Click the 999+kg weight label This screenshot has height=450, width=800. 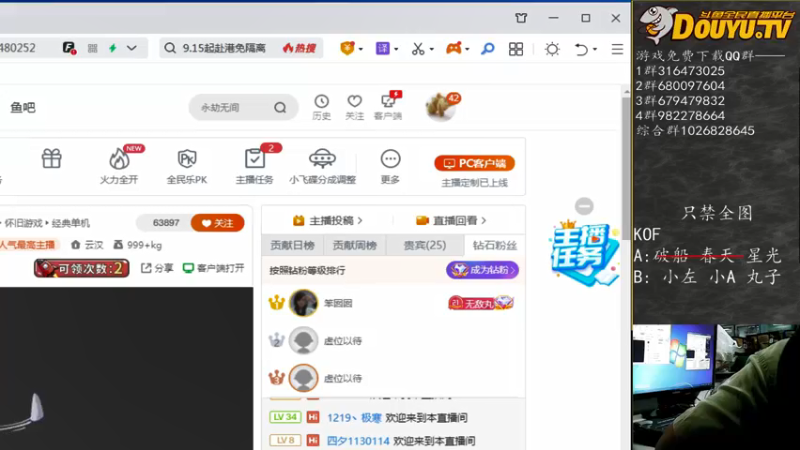tap(138, 245)
